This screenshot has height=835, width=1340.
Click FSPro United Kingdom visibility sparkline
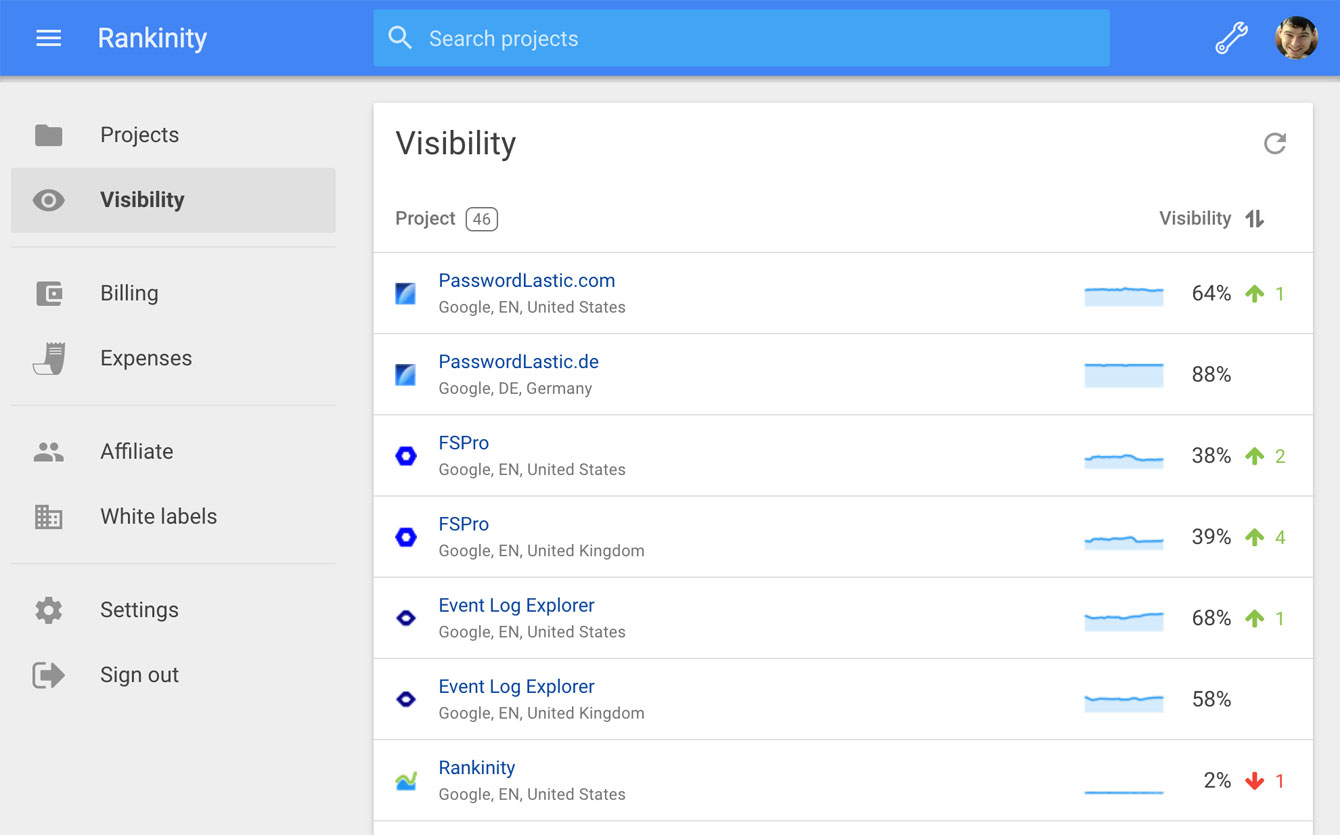[1124, 542]
